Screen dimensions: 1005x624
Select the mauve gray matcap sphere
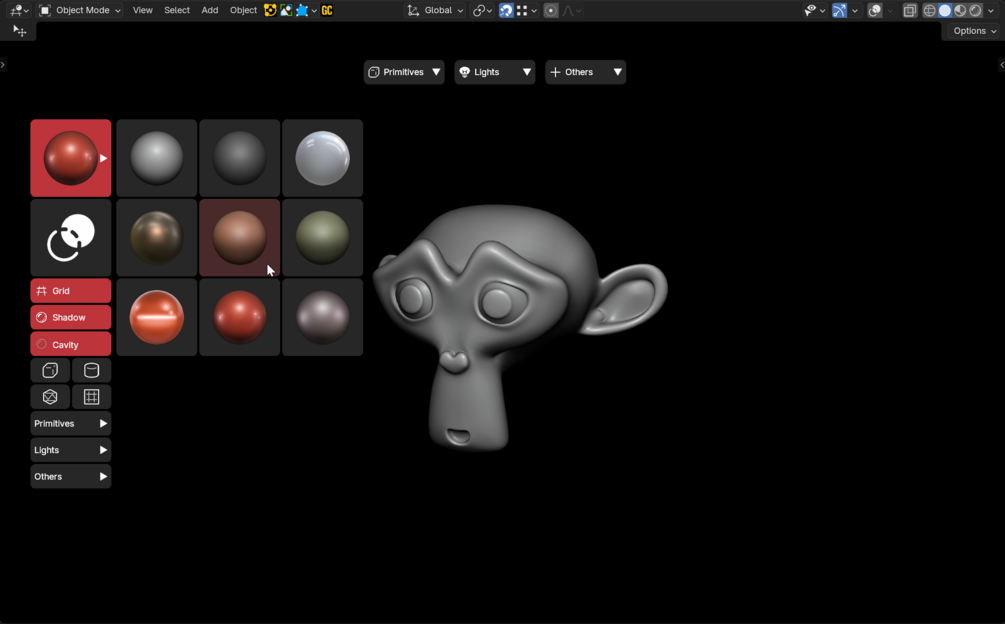(x=322, y=317)
